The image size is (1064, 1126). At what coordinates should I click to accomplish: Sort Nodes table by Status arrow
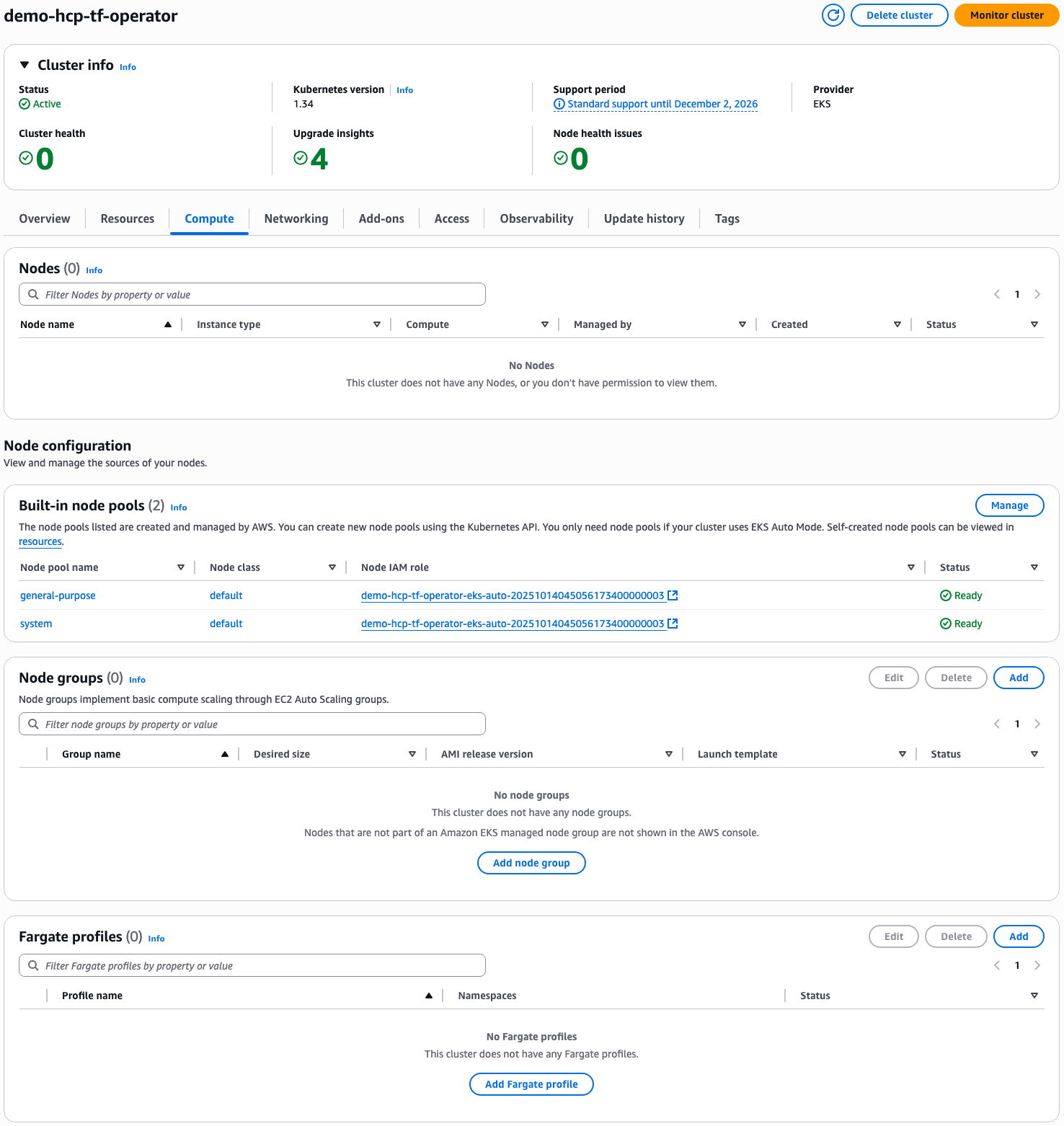tap(1034, 324)
